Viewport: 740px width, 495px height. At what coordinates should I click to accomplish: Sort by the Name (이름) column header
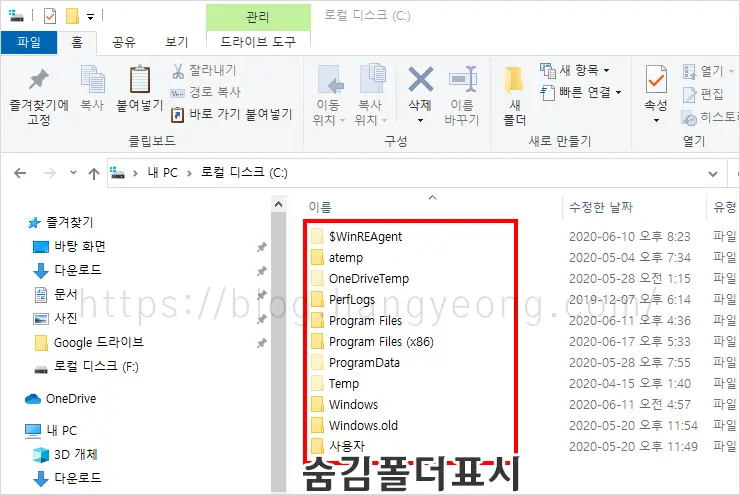(320, 207)
